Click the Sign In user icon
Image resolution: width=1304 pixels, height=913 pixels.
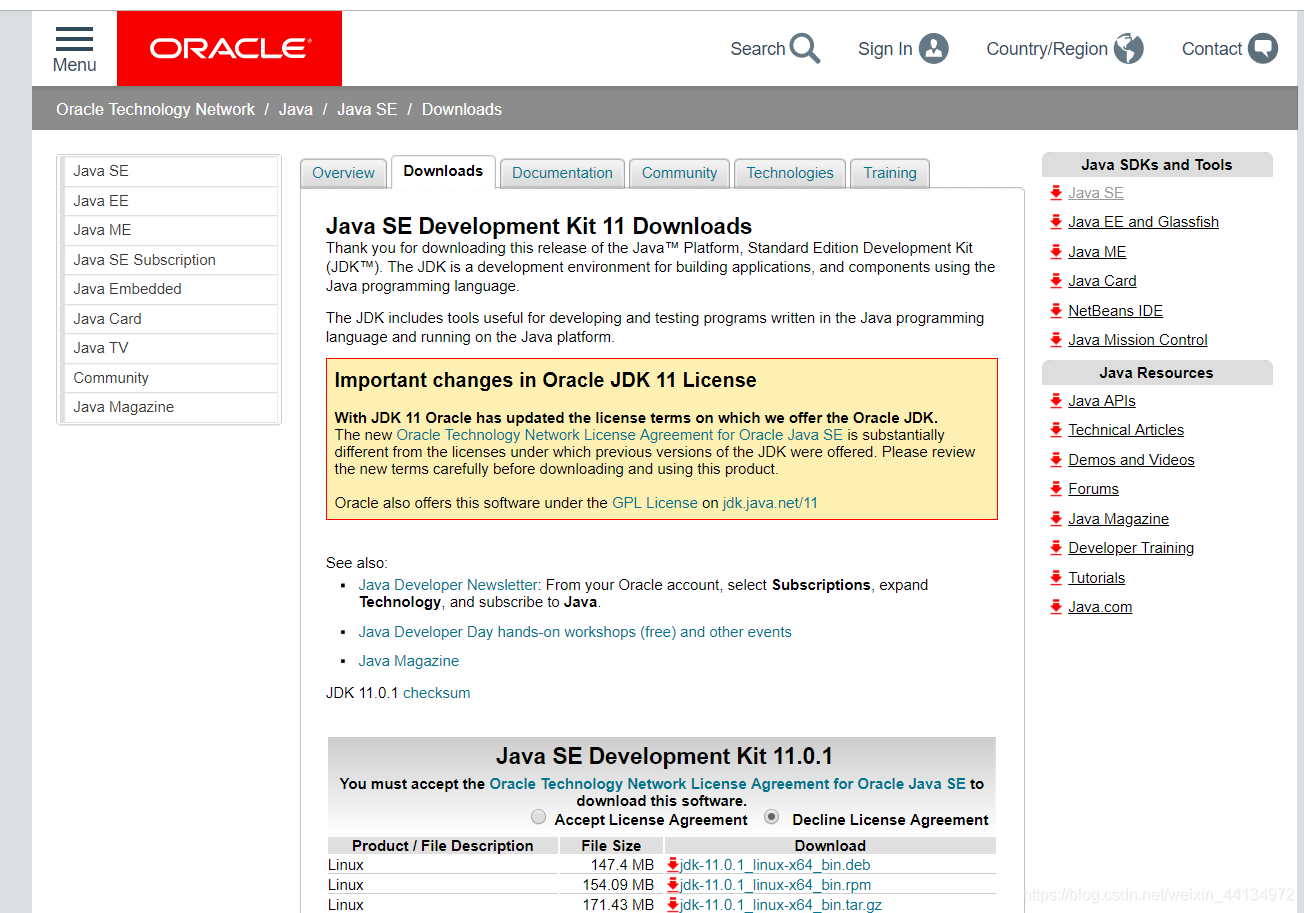click(933, 48)
